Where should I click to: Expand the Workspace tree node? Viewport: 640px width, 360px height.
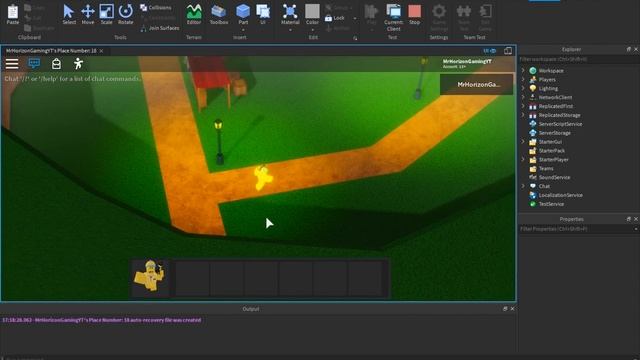pos(523,70)
